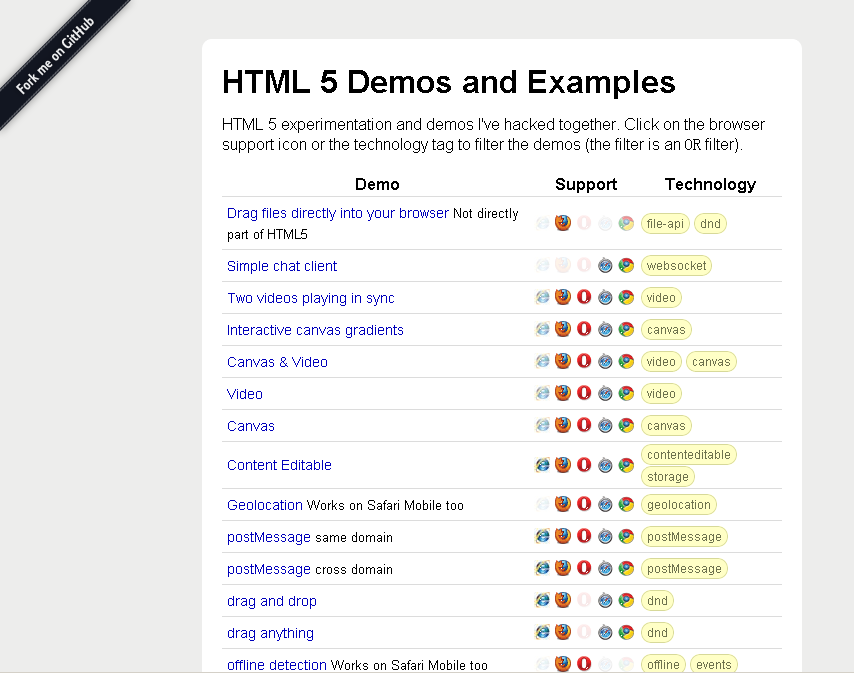Click Chrome icon in drag anything row
This screenshot has height=673, width=854.
click(626, 632)
